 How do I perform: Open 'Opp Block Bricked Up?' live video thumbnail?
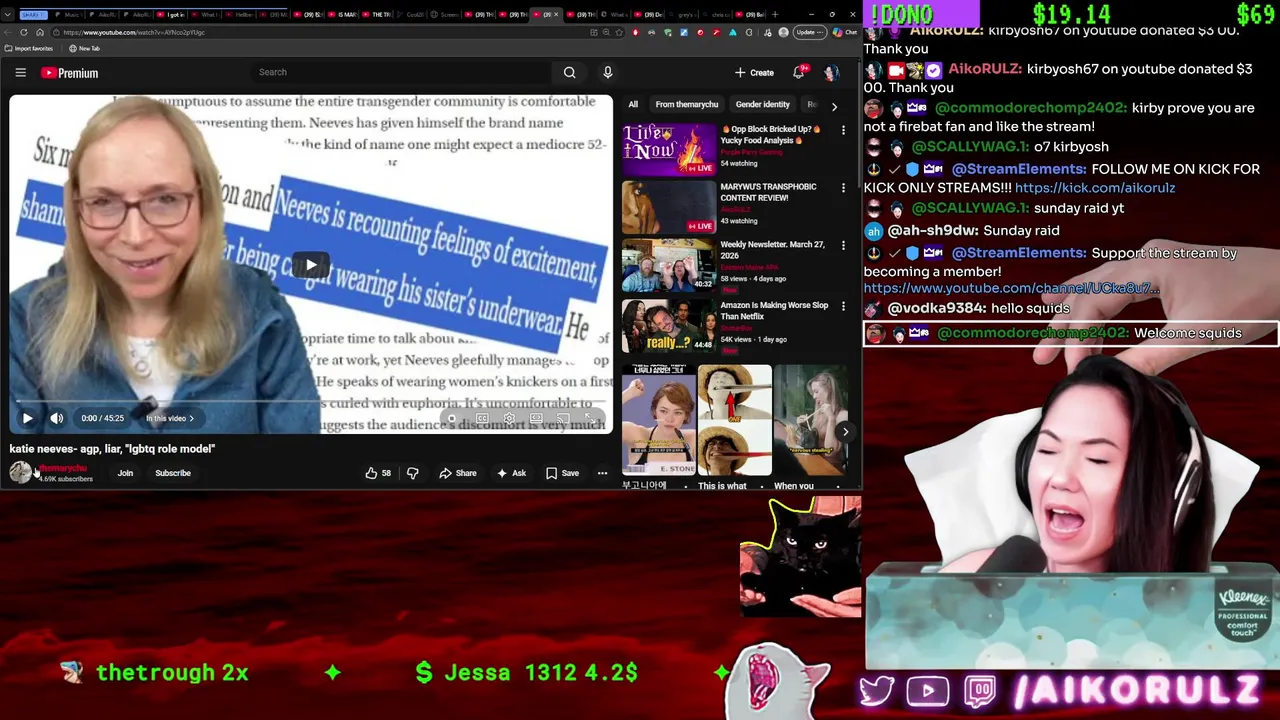coord(669,149)
